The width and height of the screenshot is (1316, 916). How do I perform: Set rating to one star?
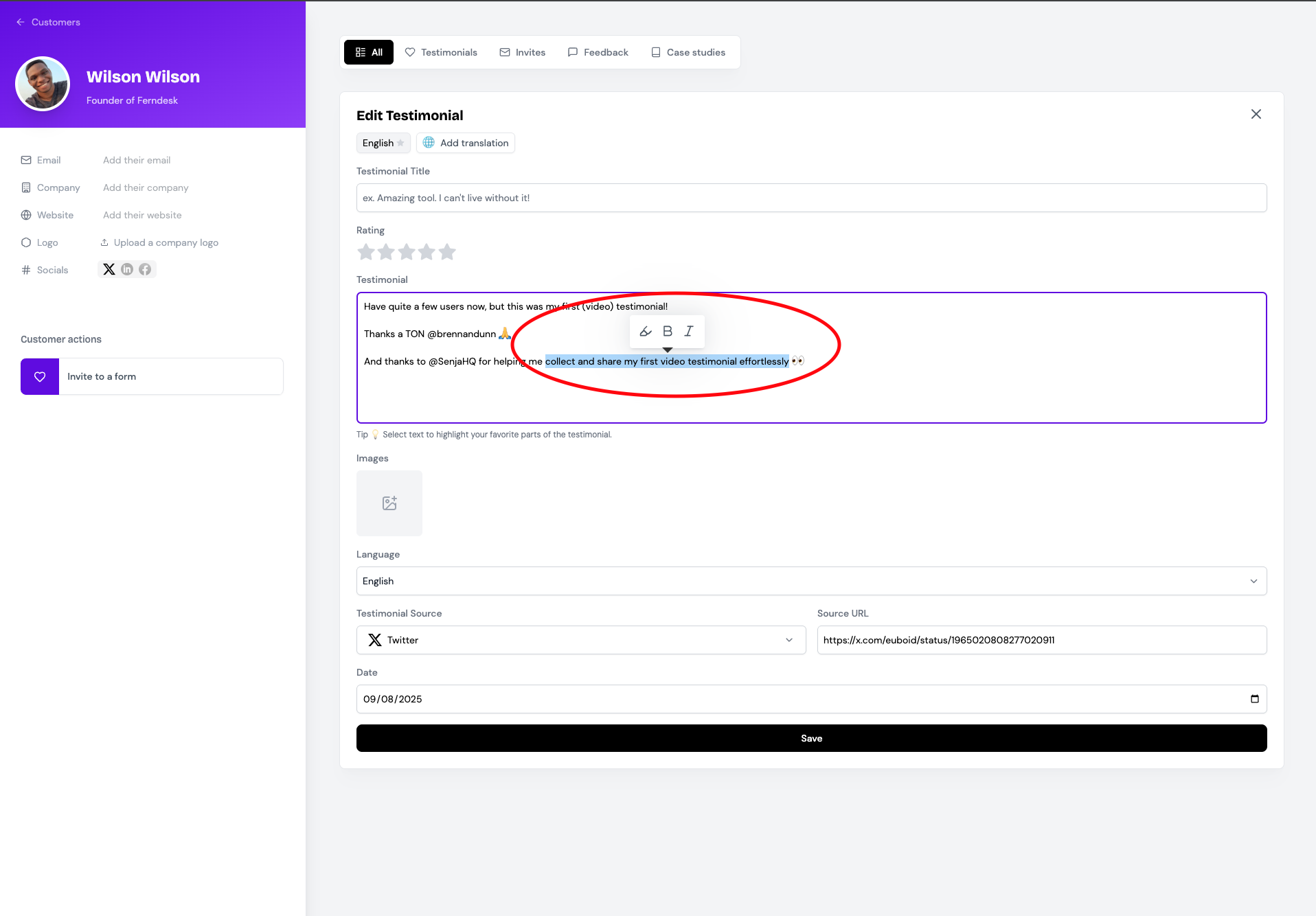366,252
